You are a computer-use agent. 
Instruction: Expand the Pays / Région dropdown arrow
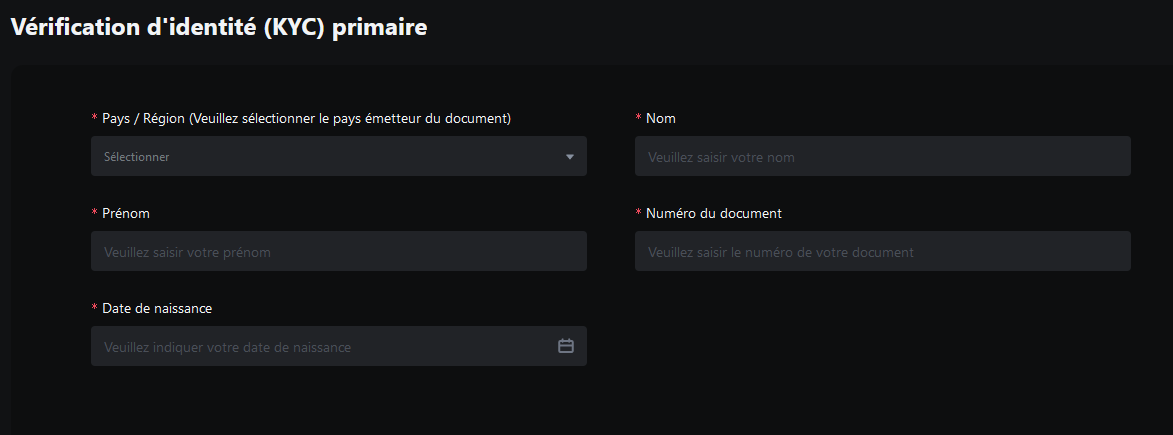569,156
